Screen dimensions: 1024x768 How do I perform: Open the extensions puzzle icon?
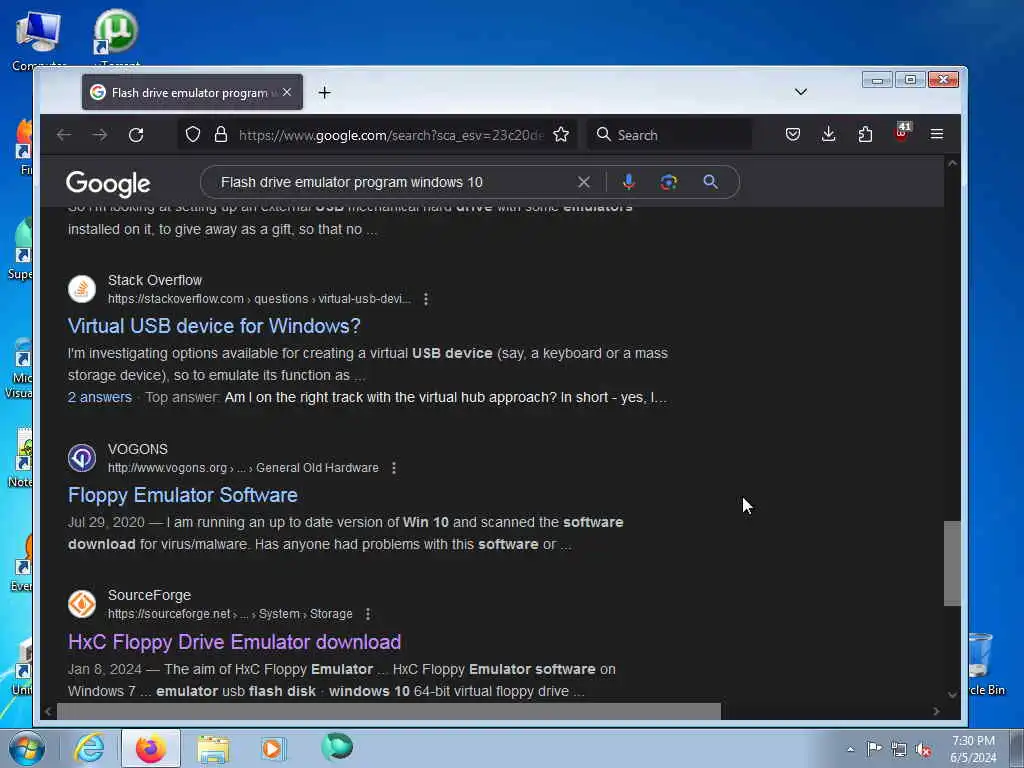(x=865, y=135)
